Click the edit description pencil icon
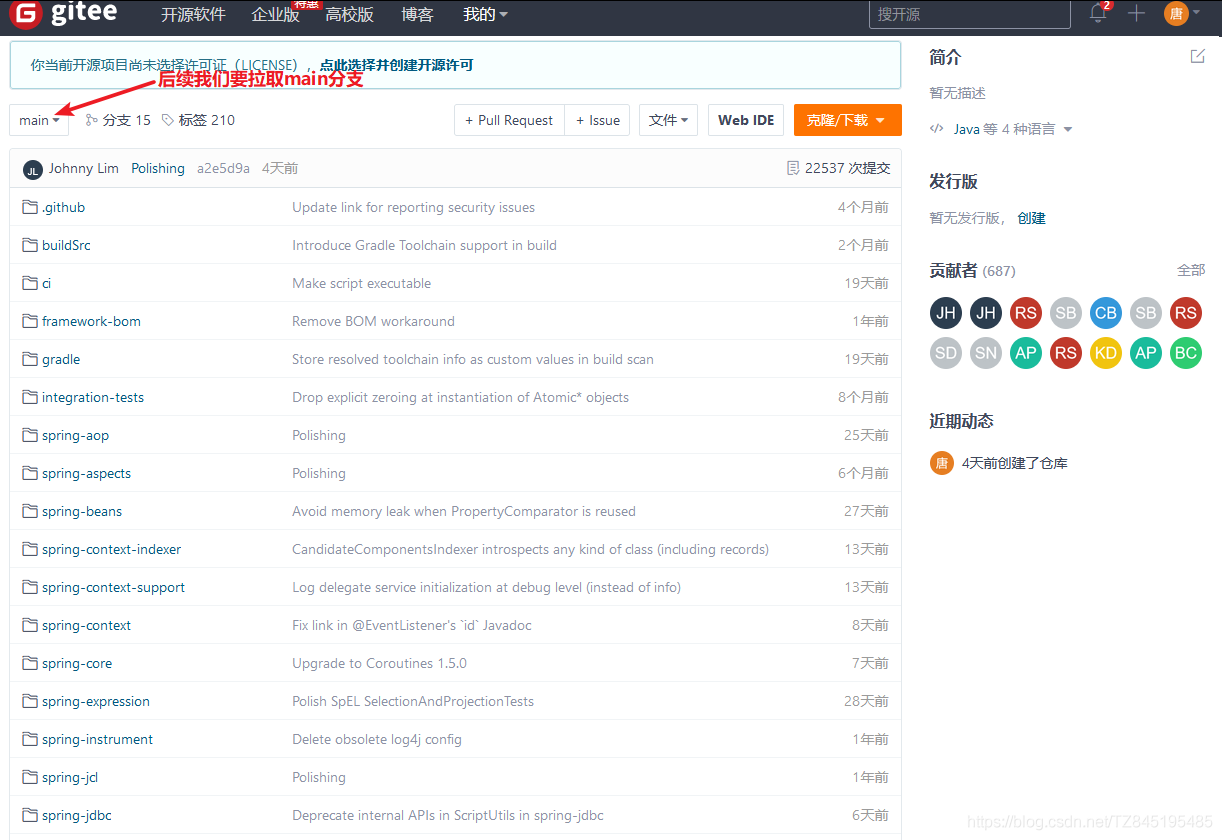The width and height of the screenshot is (1222, 840). [1197, 57]
